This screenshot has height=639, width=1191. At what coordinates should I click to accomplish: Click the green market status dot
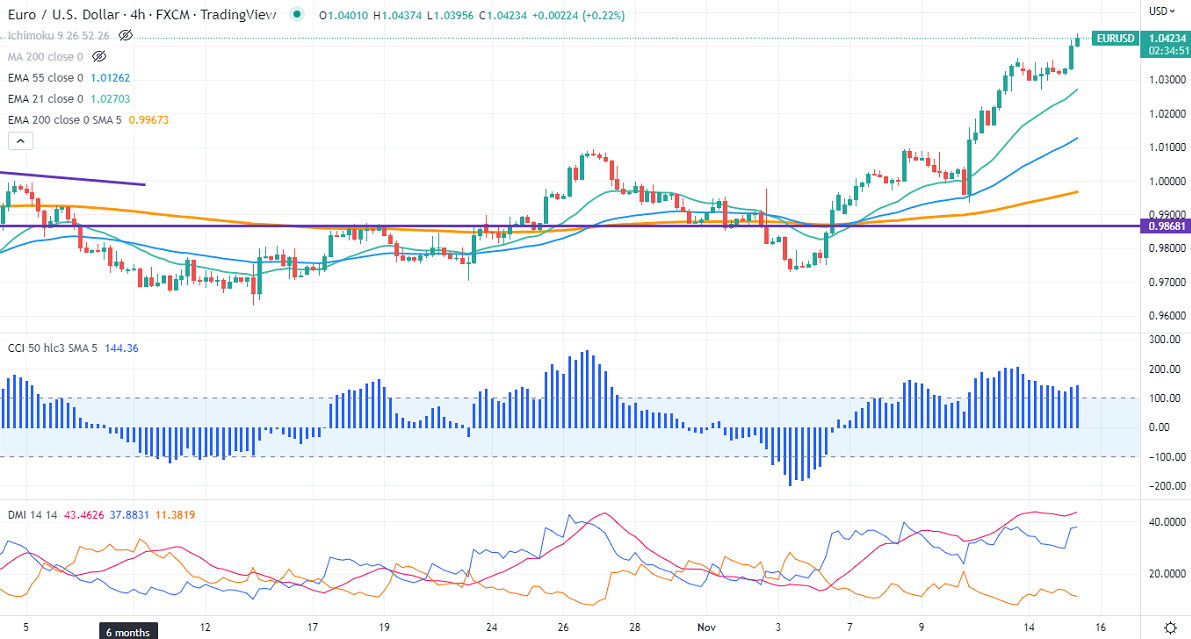(x=296, y=14)
